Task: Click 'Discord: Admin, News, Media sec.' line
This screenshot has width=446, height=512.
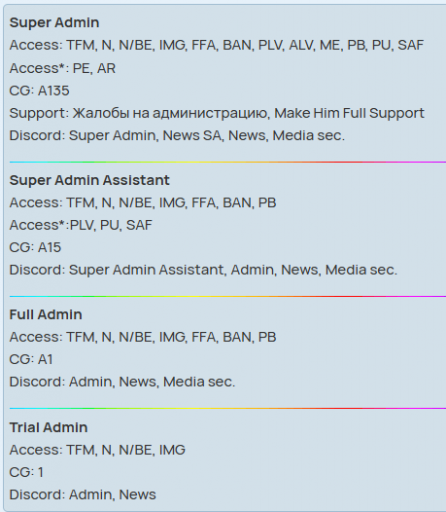Action: (122, 382)
